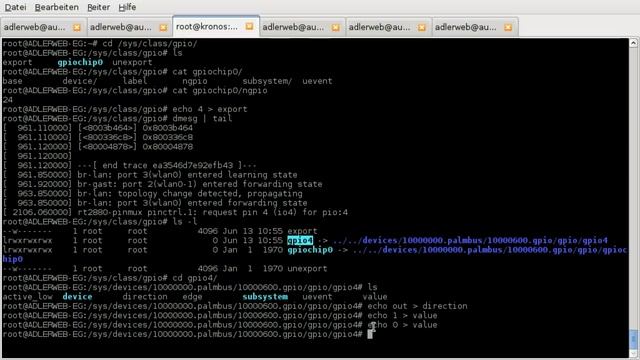Click the 'cd gpio4/' command
640x360 pixels.
click(x=194, y=278)
